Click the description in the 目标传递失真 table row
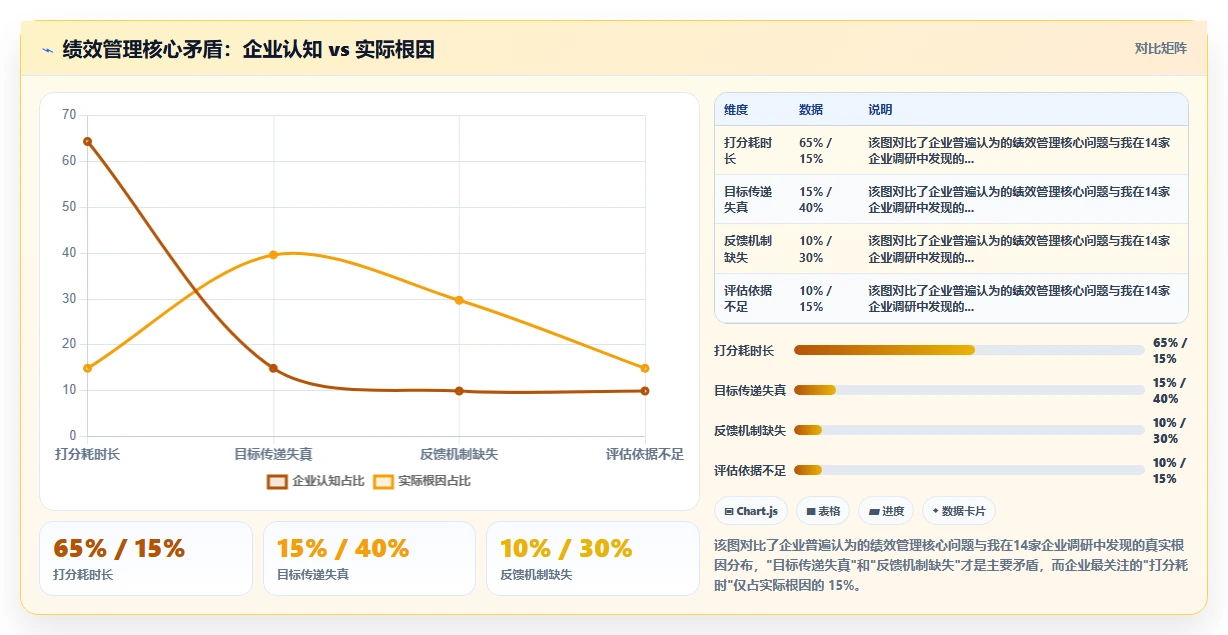1228x635 pixels. (1019, 200)
